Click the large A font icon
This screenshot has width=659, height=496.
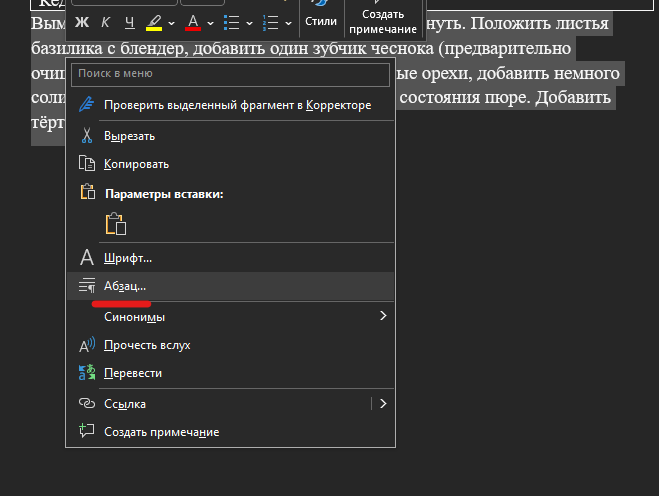(87, 257)
